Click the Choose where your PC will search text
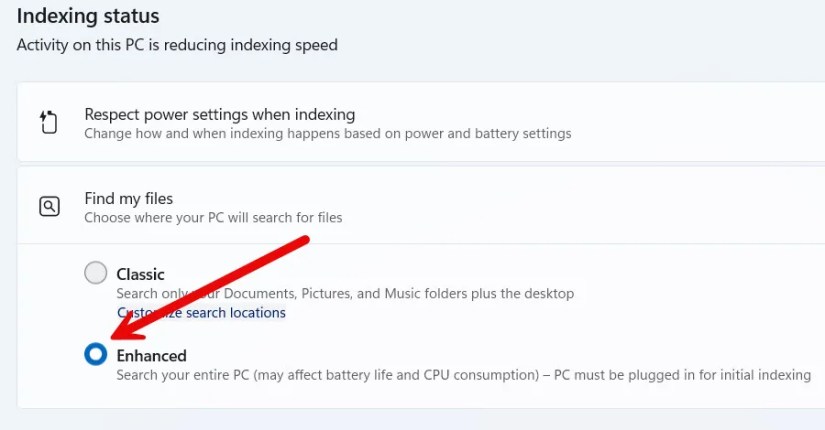825x430 pixels. tap(213, 217)
